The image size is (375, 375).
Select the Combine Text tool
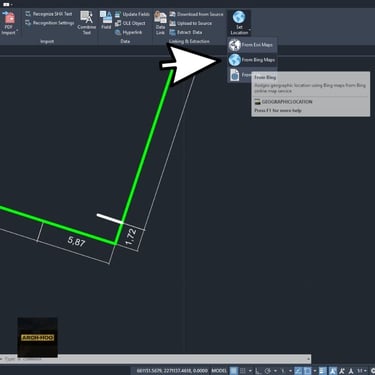[87, 23]
